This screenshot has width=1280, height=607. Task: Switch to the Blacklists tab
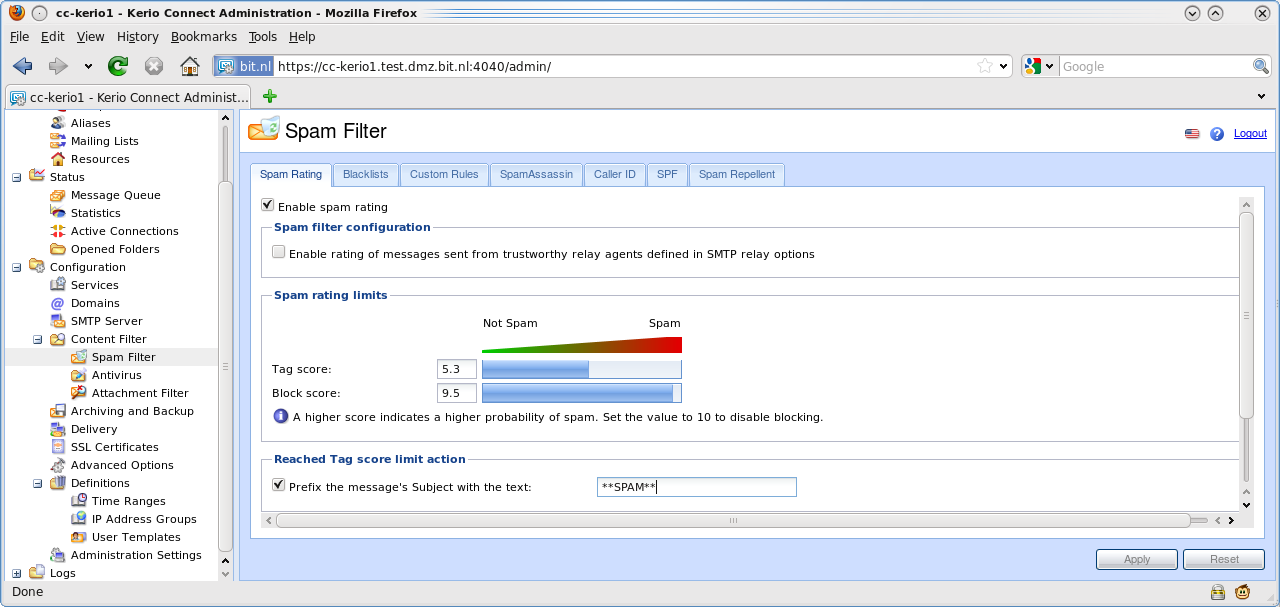[365, 174]
